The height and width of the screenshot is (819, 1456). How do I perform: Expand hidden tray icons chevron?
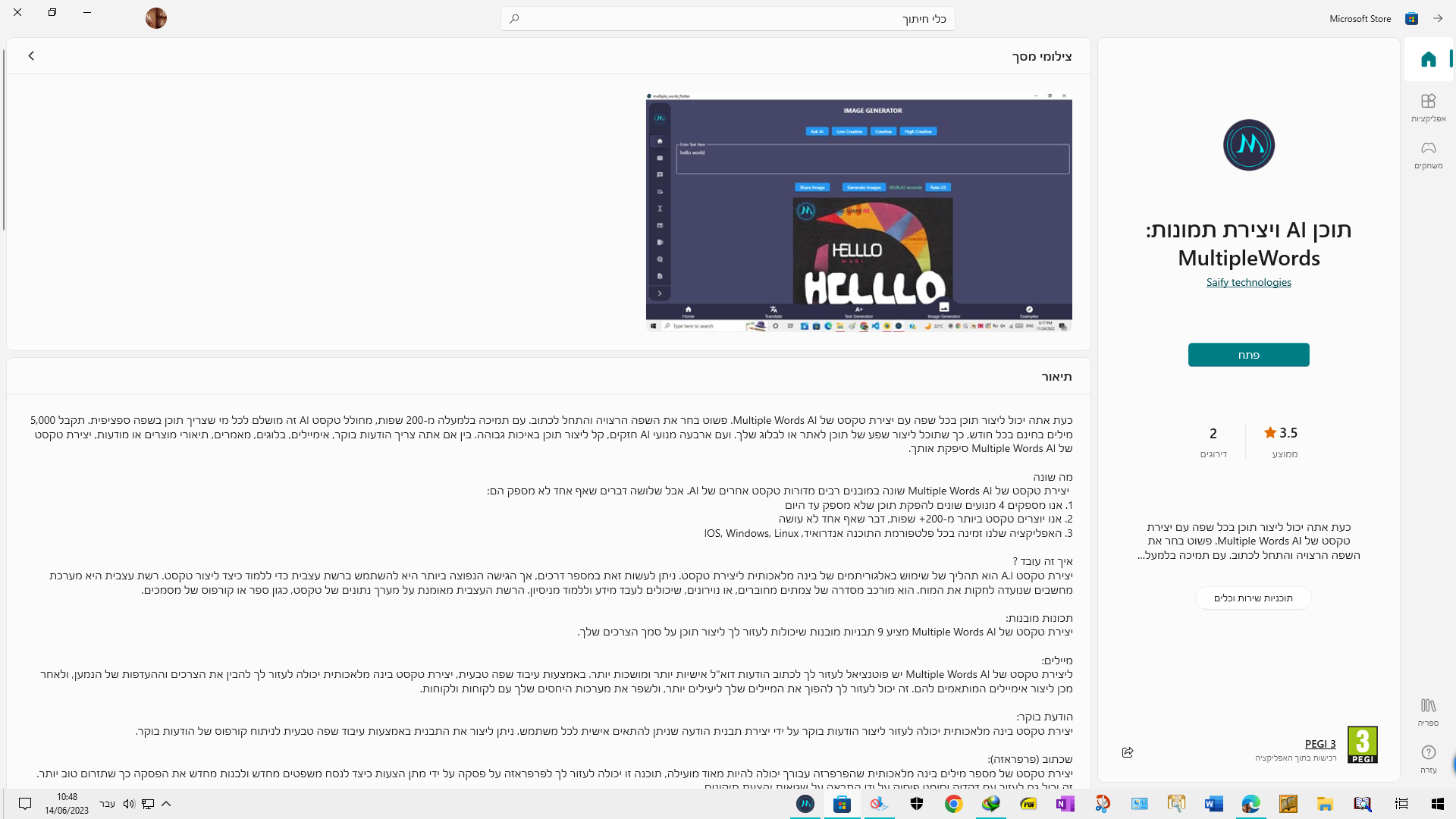(x=166, y=804)
